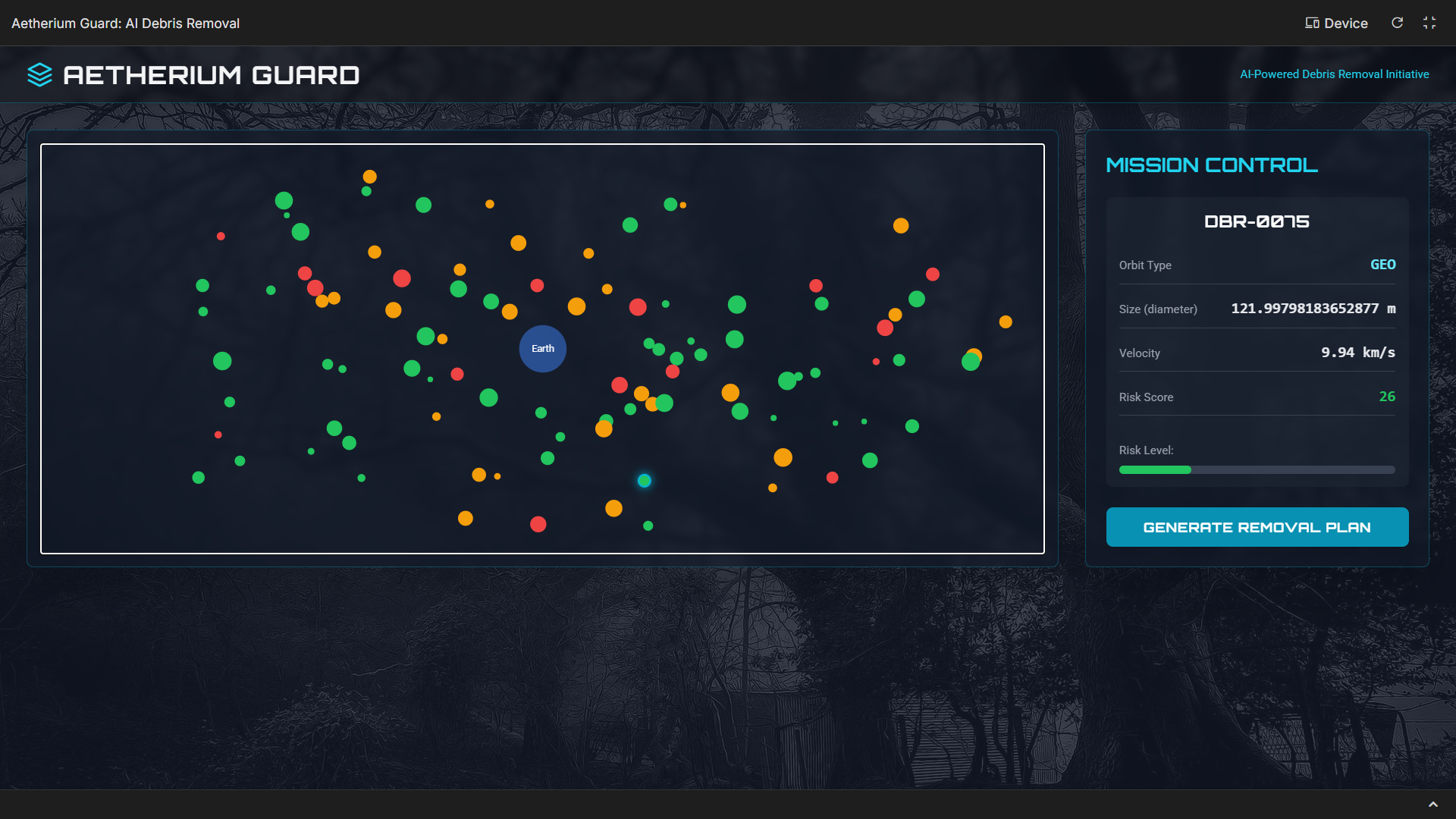Click the risk score value 26
The width and height of the screenshot is (1456, 819).
tap(1387, 397)
